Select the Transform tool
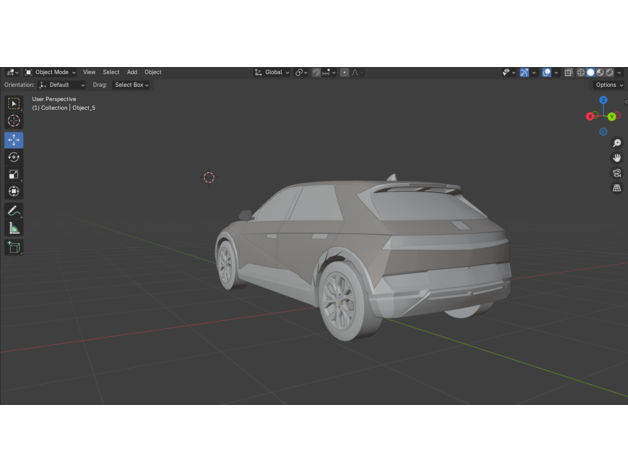This screenshot has height=472, width=628. point(14,191)
